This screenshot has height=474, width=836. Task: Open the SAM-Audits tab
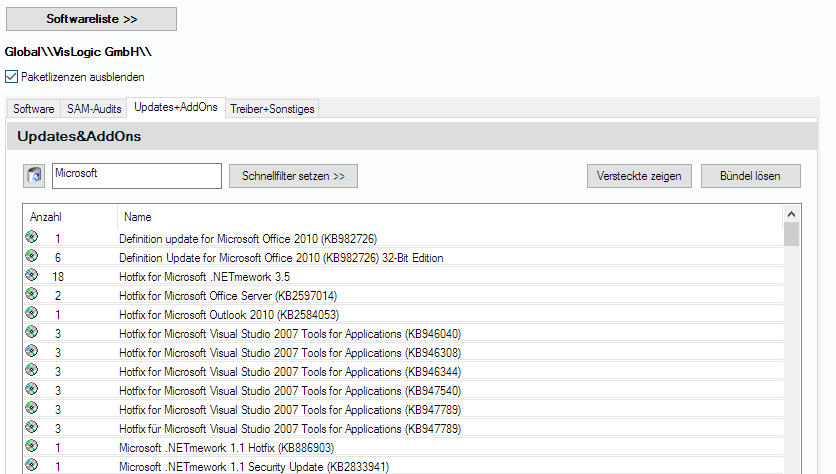coord(94,109)
